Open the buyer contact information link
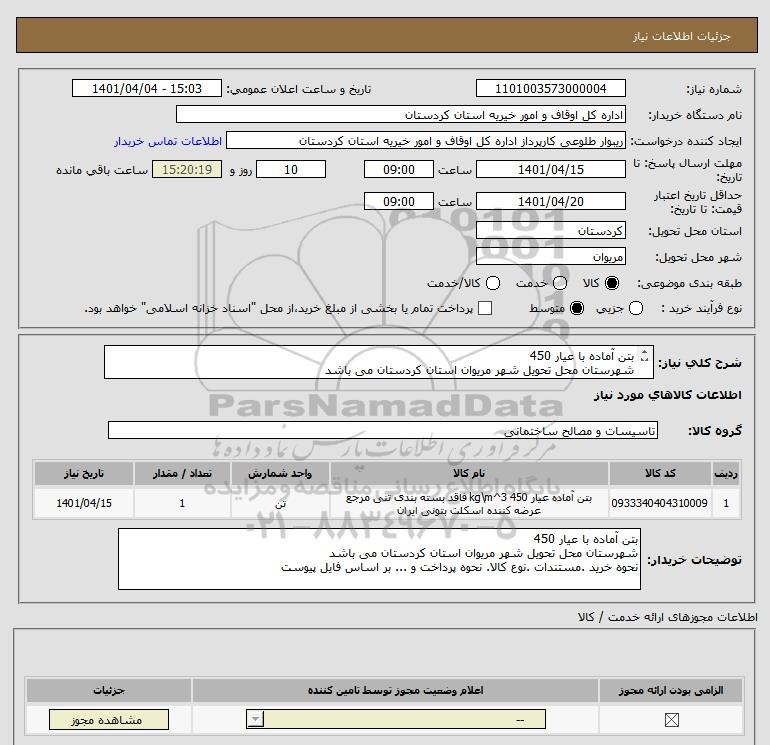Image resolution: width=770 pixels, height=745 pixels. 168,141
